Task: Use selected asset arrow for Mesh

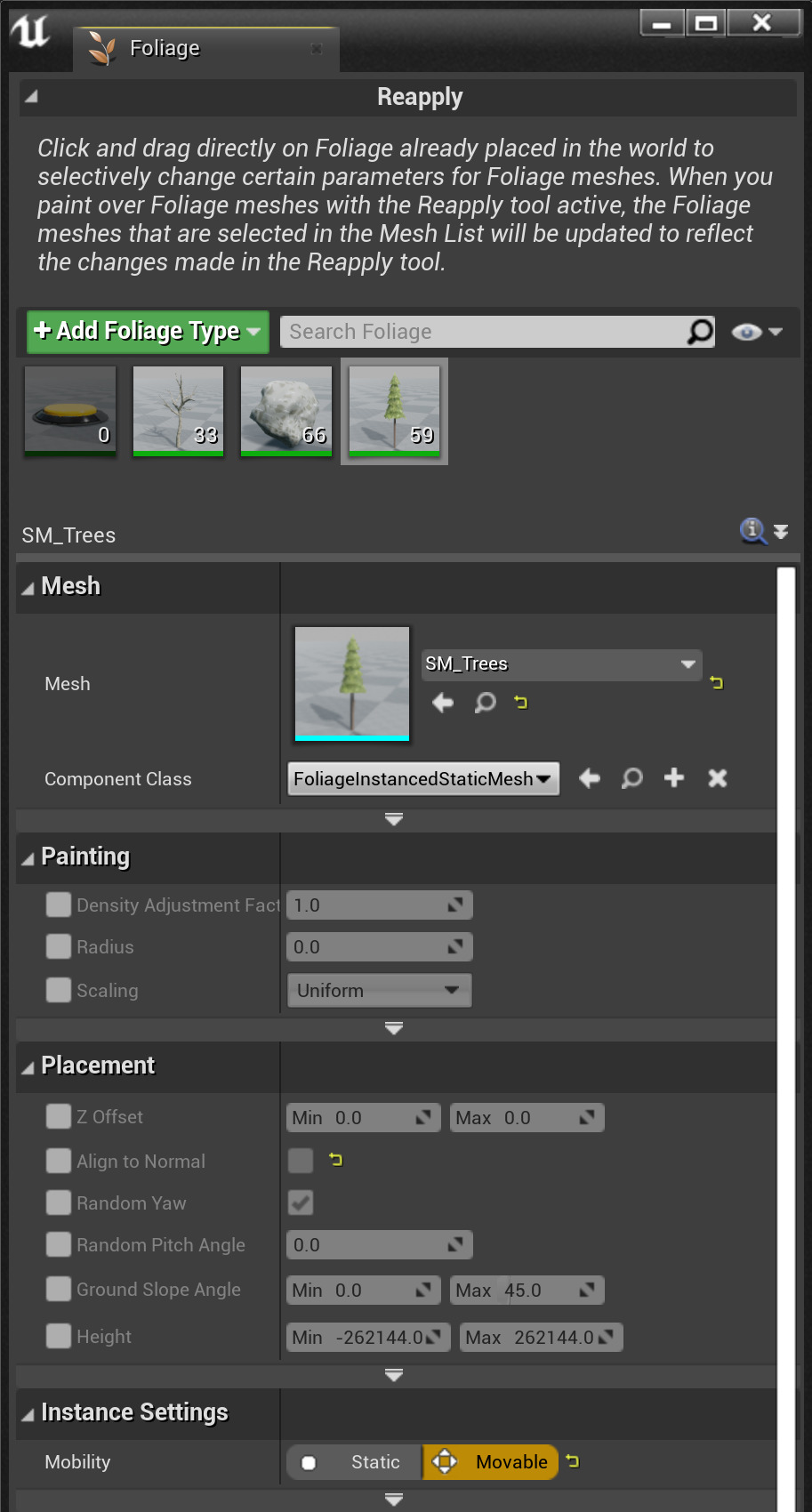Action: click(x=443, y=703)
